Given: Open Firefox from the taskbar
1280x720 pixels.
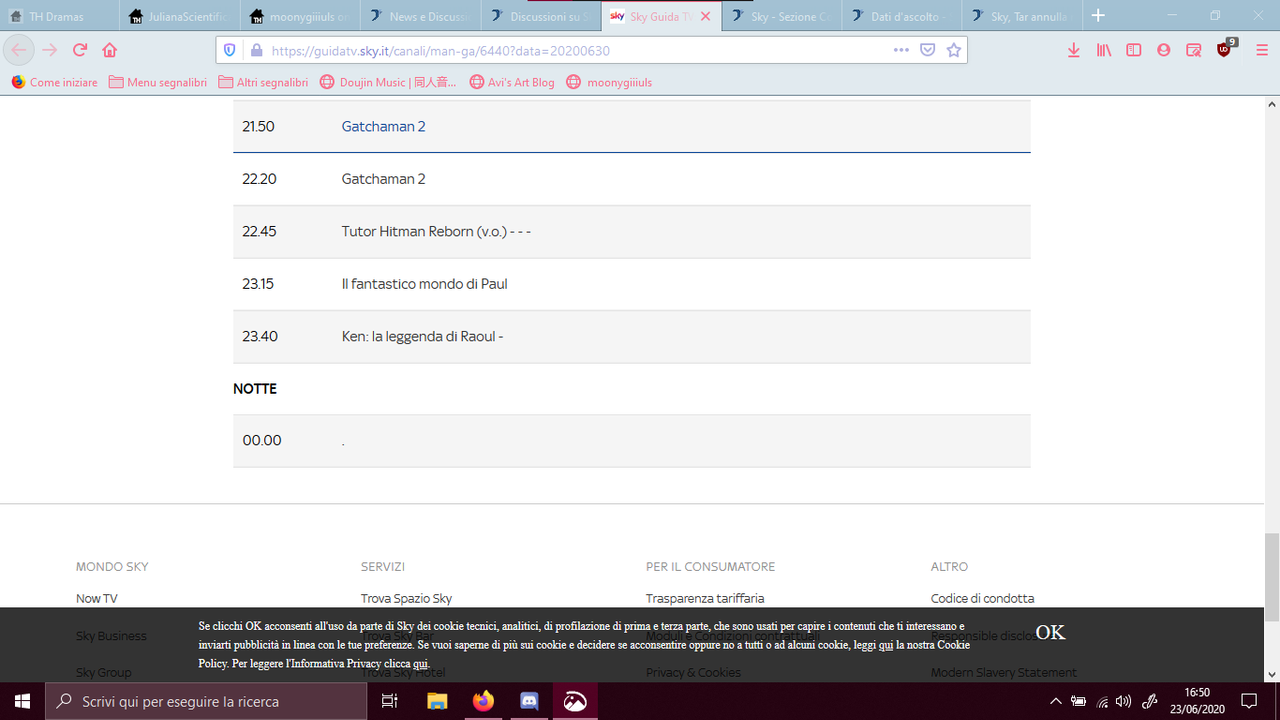Looking at the screenshot, I should tap(484, 701).
